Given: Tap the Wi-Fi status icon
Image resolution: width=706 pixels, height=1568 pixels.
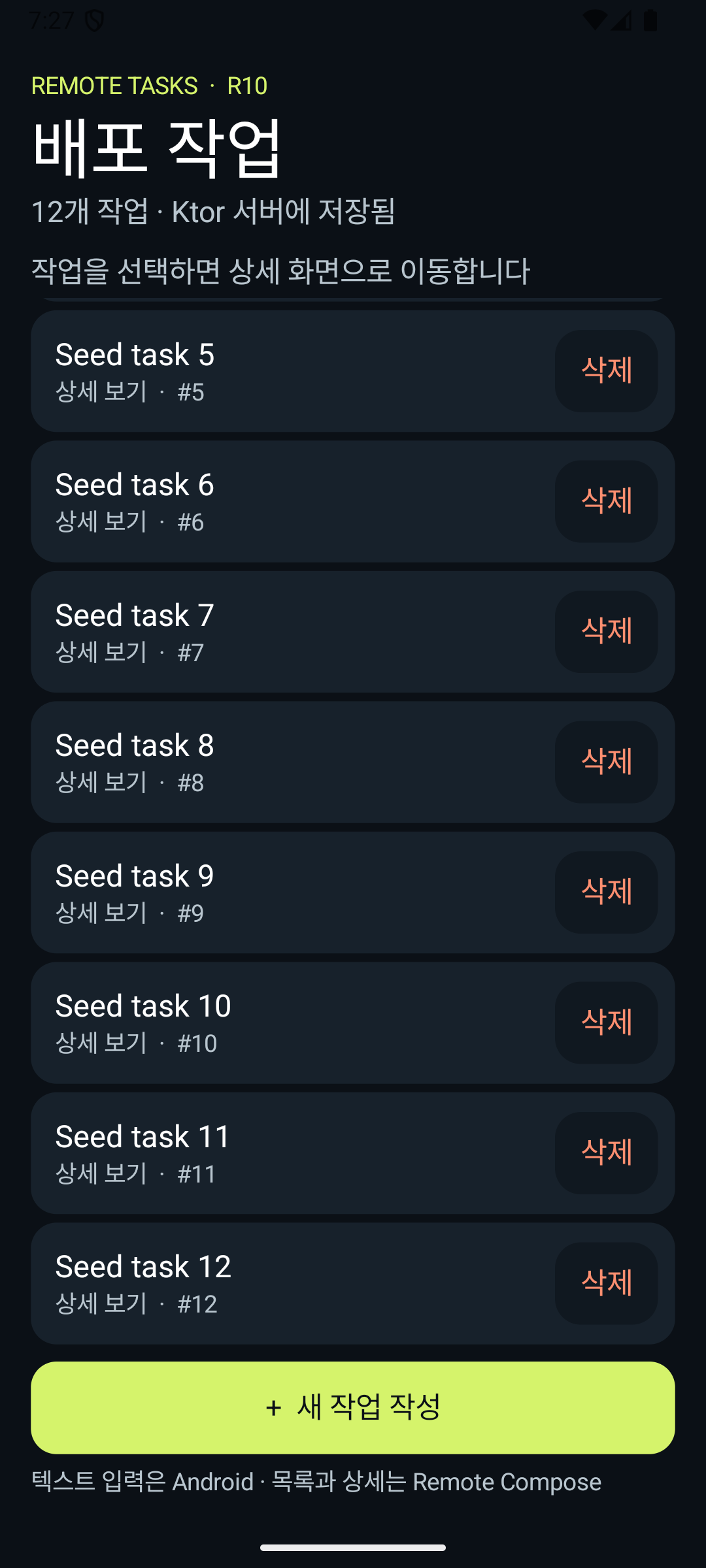Looking at the screenshot, I should point(594,20).
